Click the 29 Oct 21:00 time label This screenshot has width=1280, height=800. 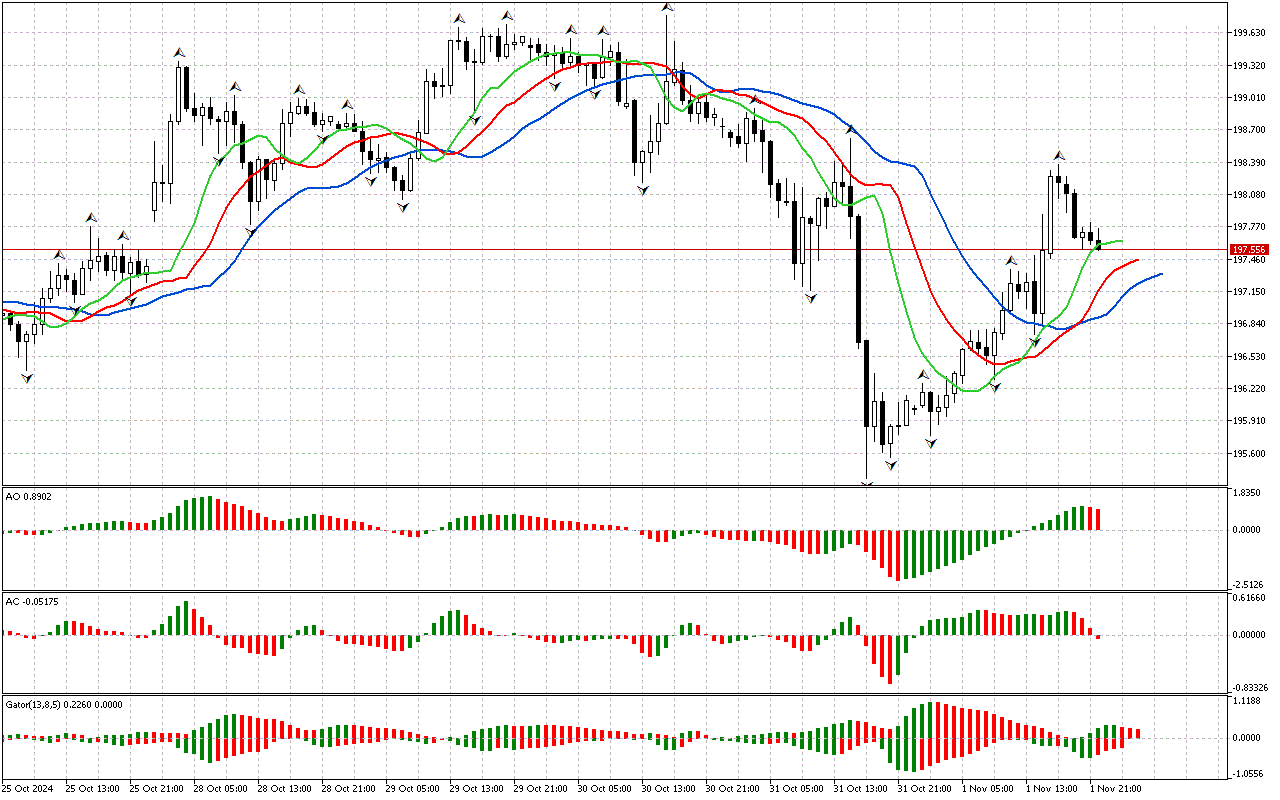coord(541,789)
